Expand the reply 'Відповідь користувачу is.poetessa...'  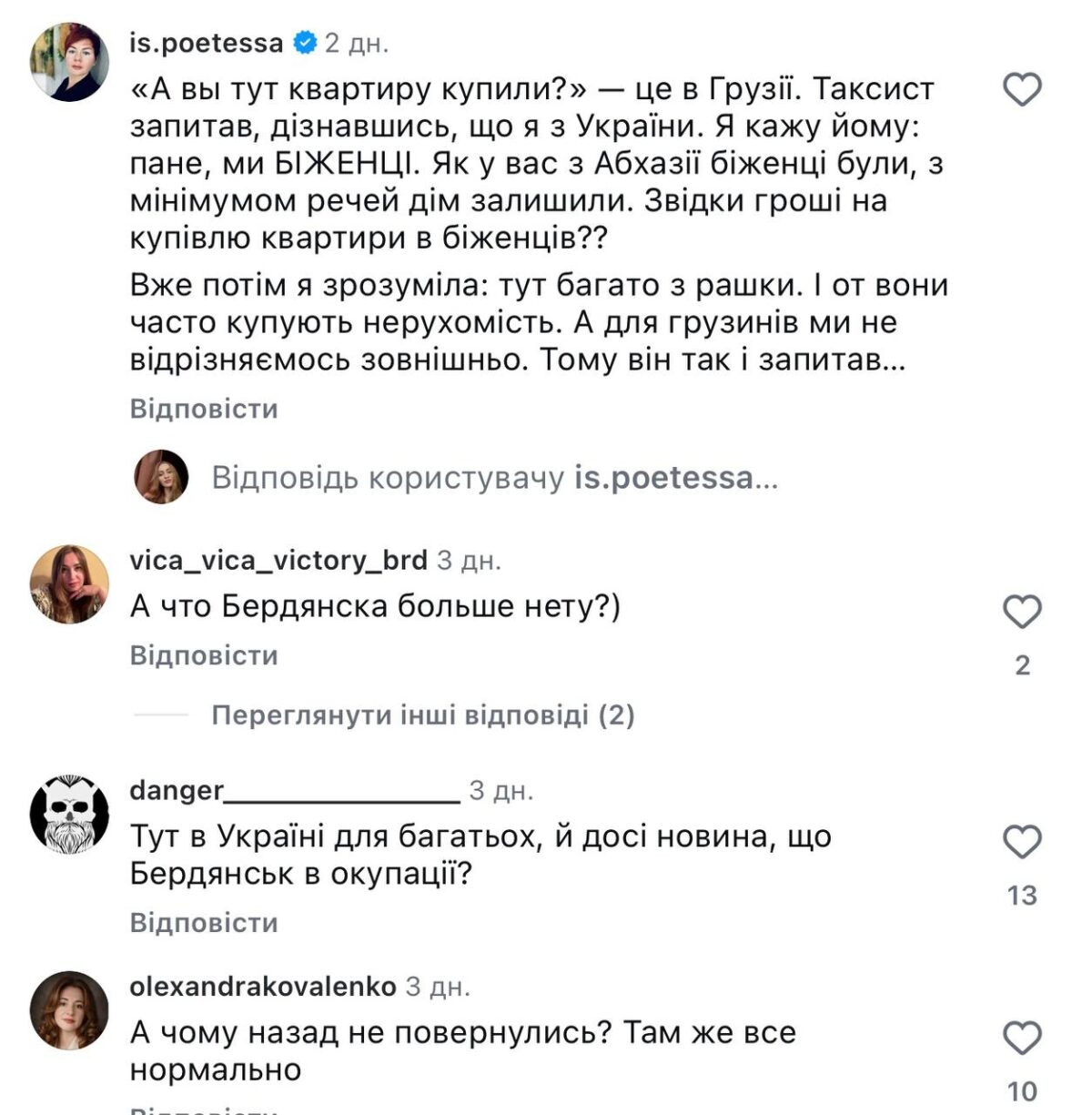click(x=494, y=477)
